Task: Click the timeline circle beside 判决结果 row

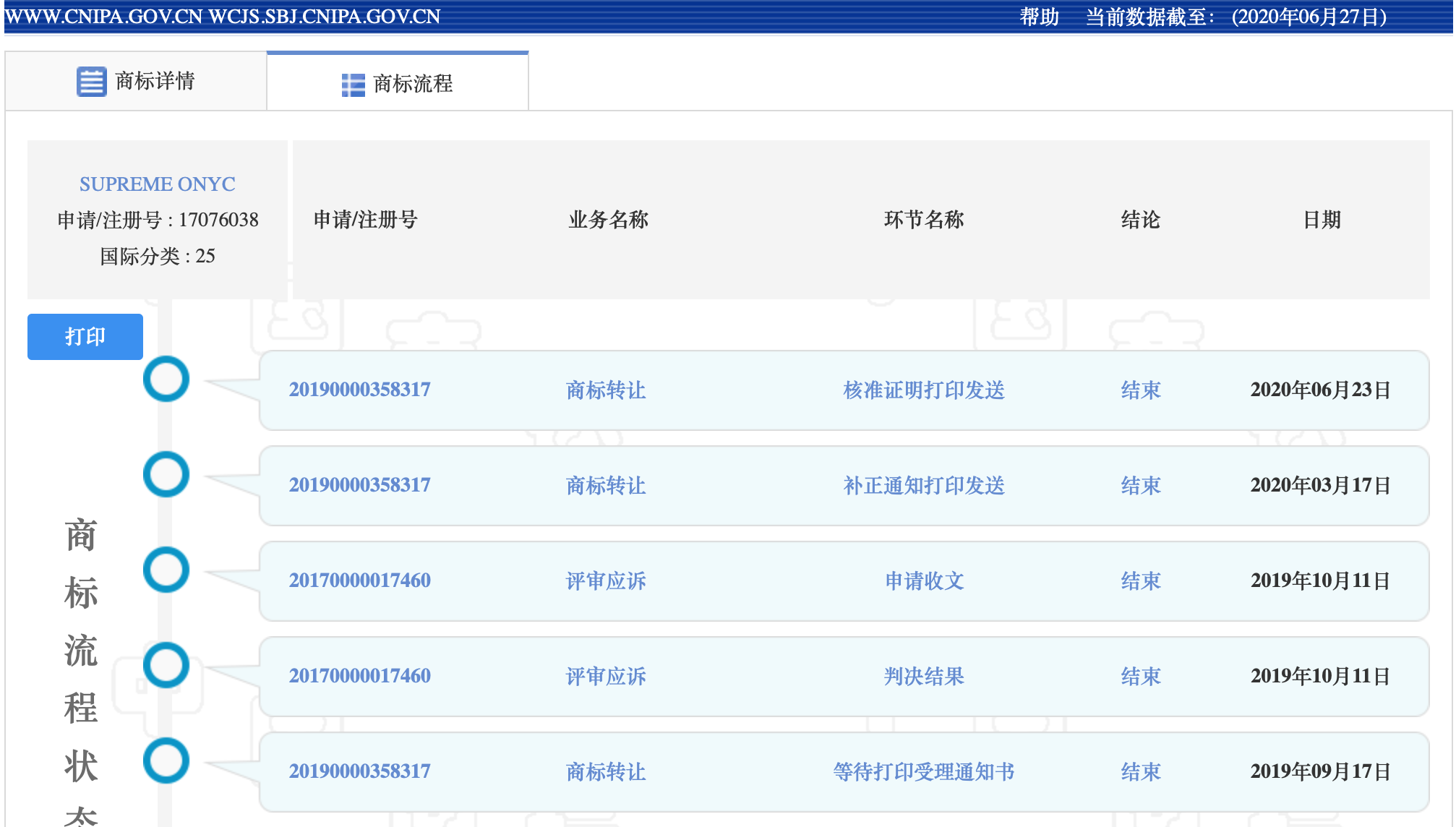Action: tap(166, 665)
